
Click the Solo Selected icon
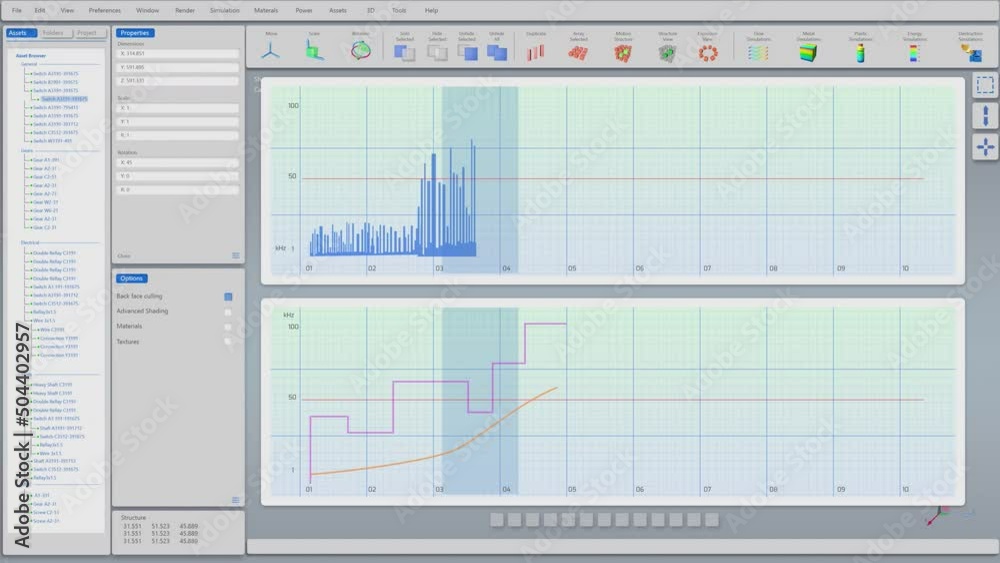405,52
